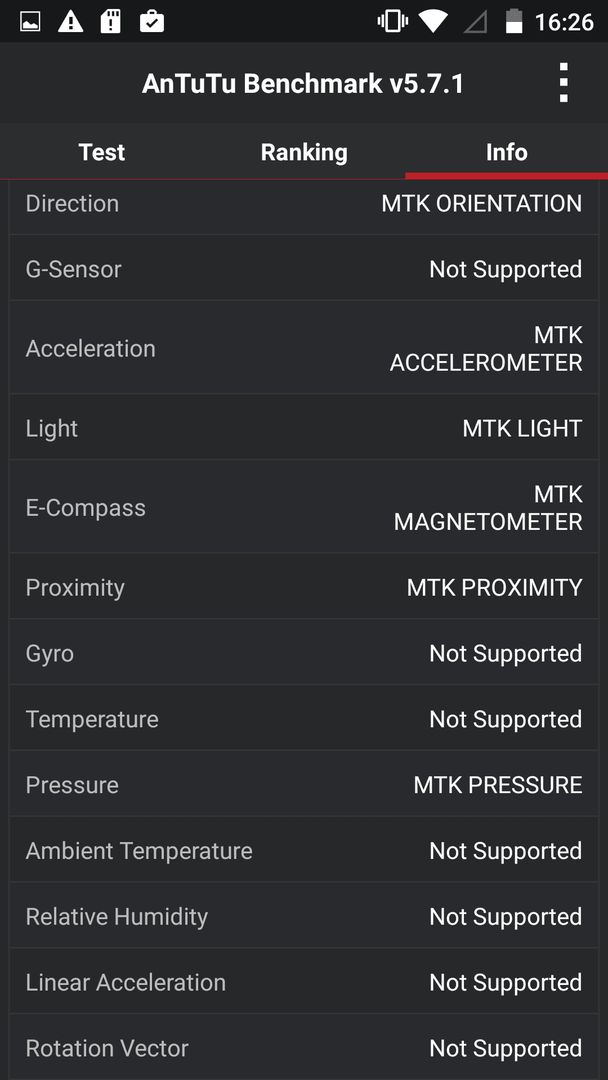Switch to the Ranking tab
Screen dimensions: 608x1080
click(x=304, y=152)
